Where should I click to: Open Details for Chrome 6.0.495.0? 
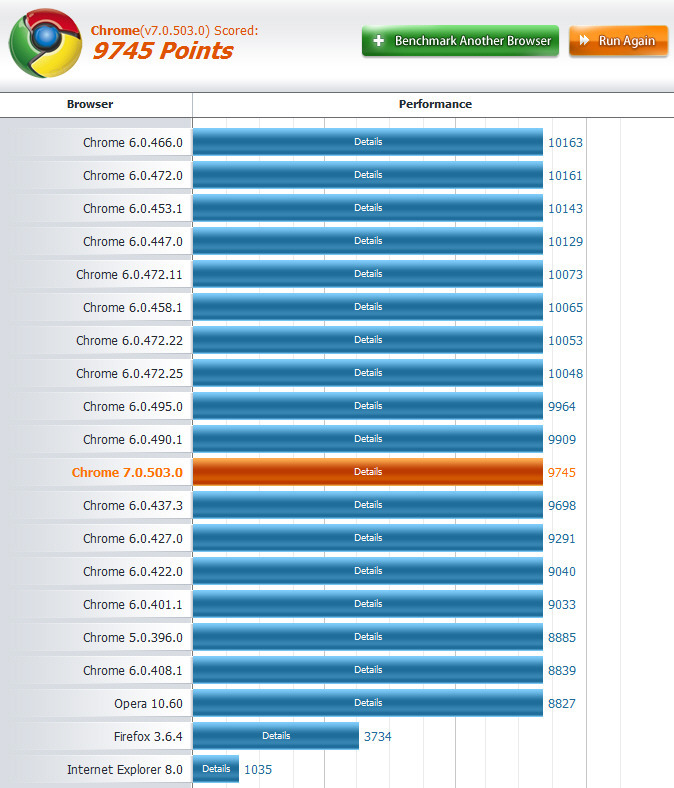368,406
